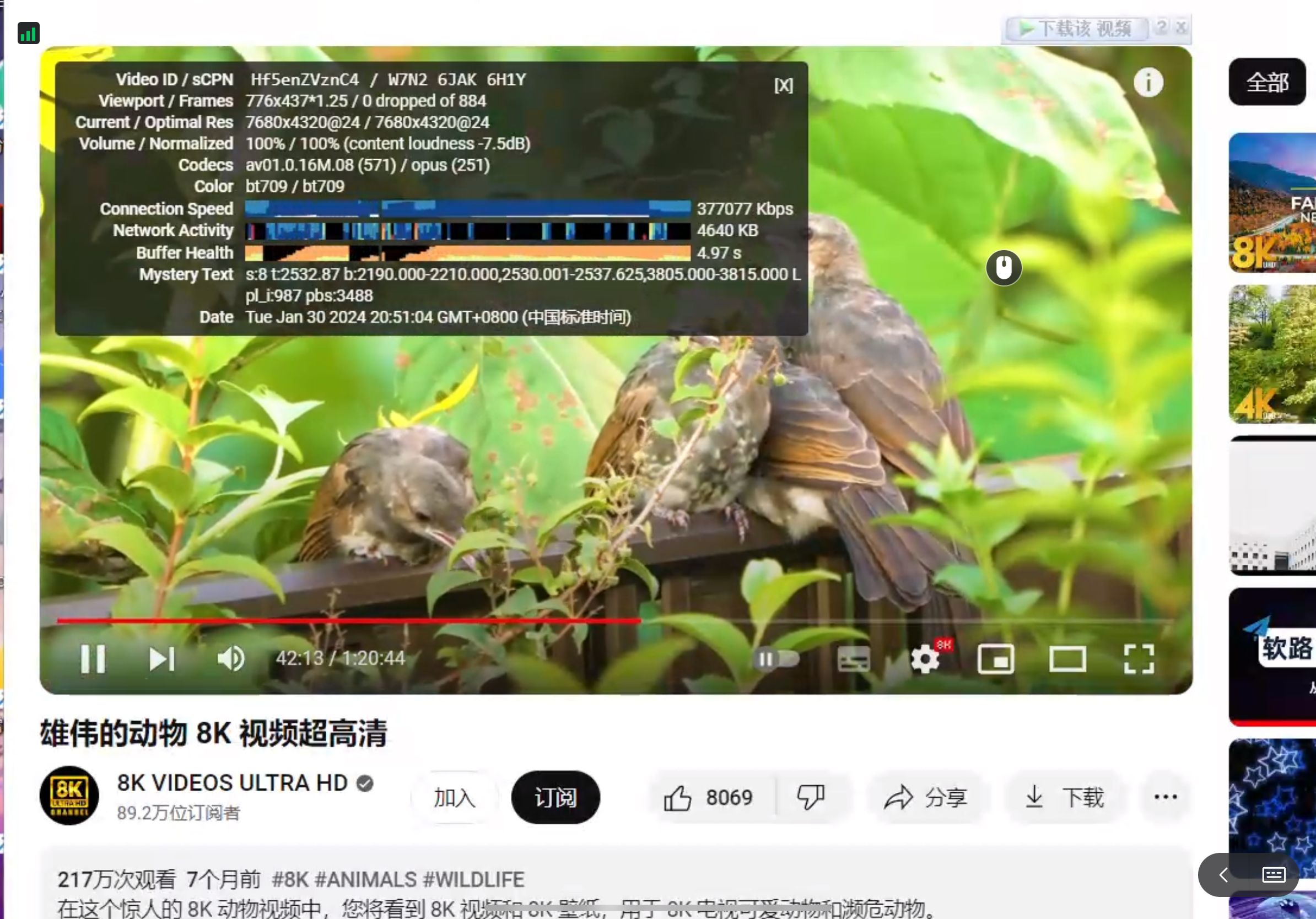Activate miniplayer mode
This screenshot has height=919, width=1316.
pos(996,659)
